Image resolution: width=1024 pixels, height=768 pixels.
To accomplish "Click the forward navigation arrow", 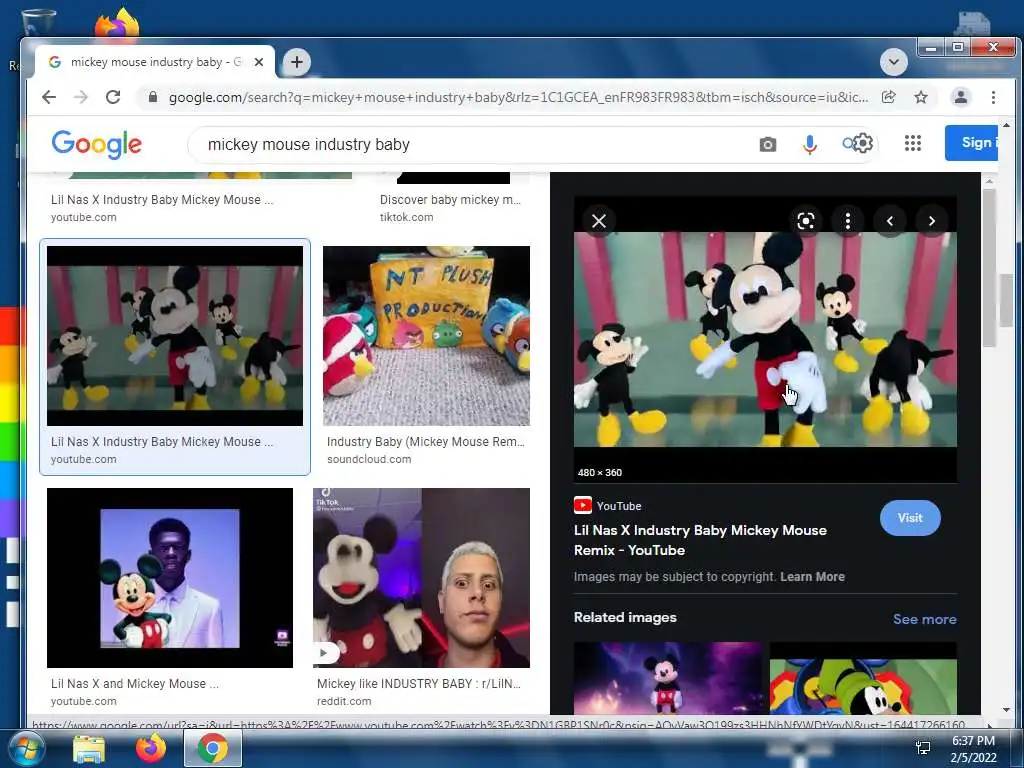I will (81, 97).
